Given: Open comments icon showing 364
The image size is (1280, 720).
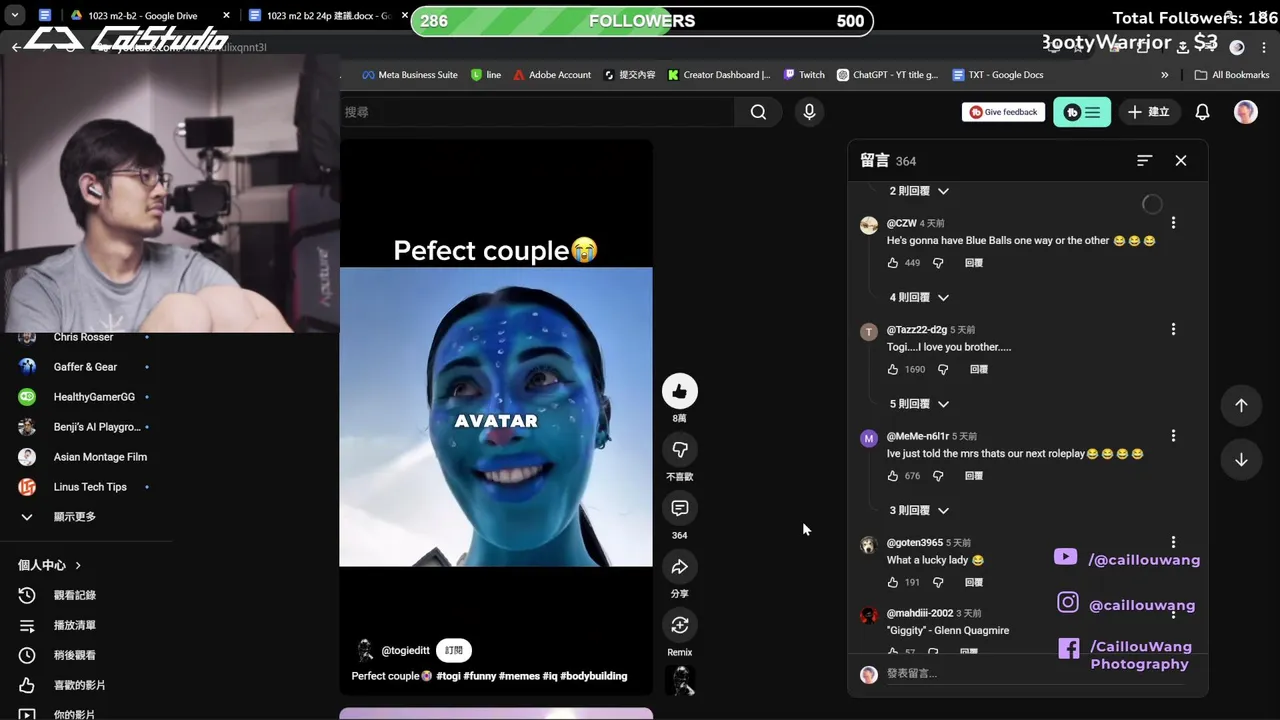Looking at the screenshot, I should [680, 508].
